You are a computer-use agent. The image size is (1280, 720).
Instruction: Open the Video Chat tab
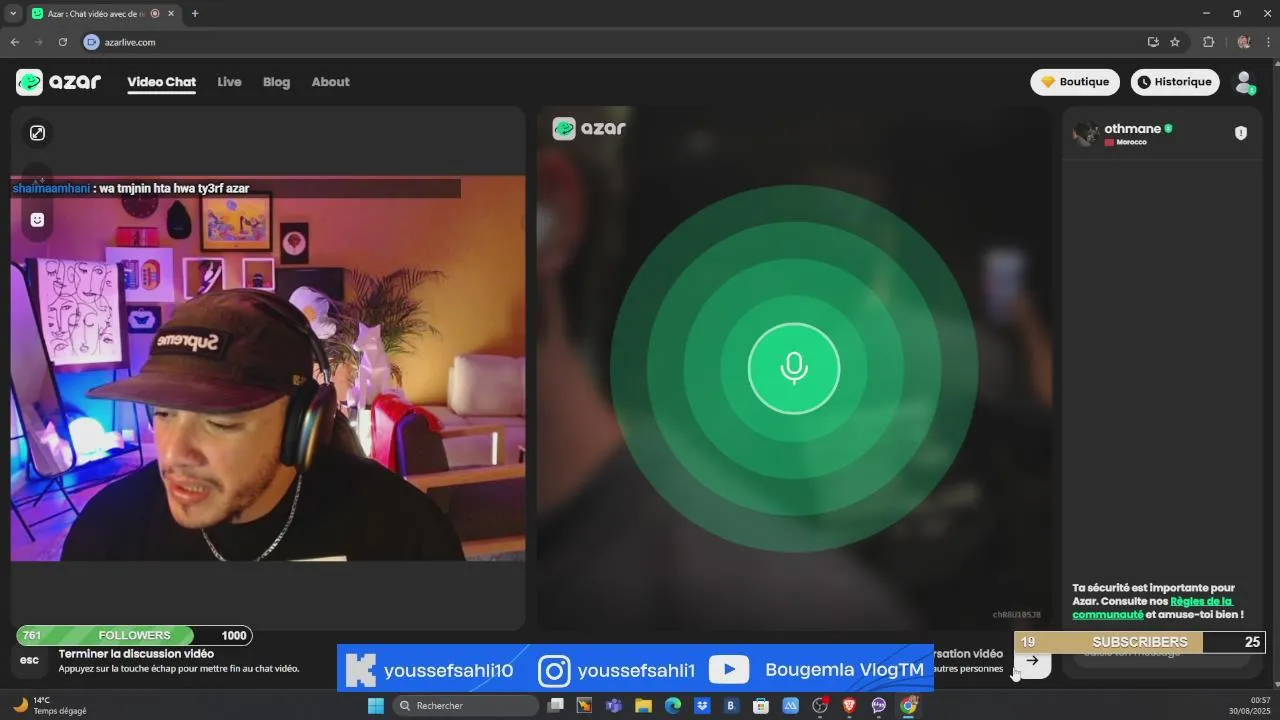click(x=161, y=82)
